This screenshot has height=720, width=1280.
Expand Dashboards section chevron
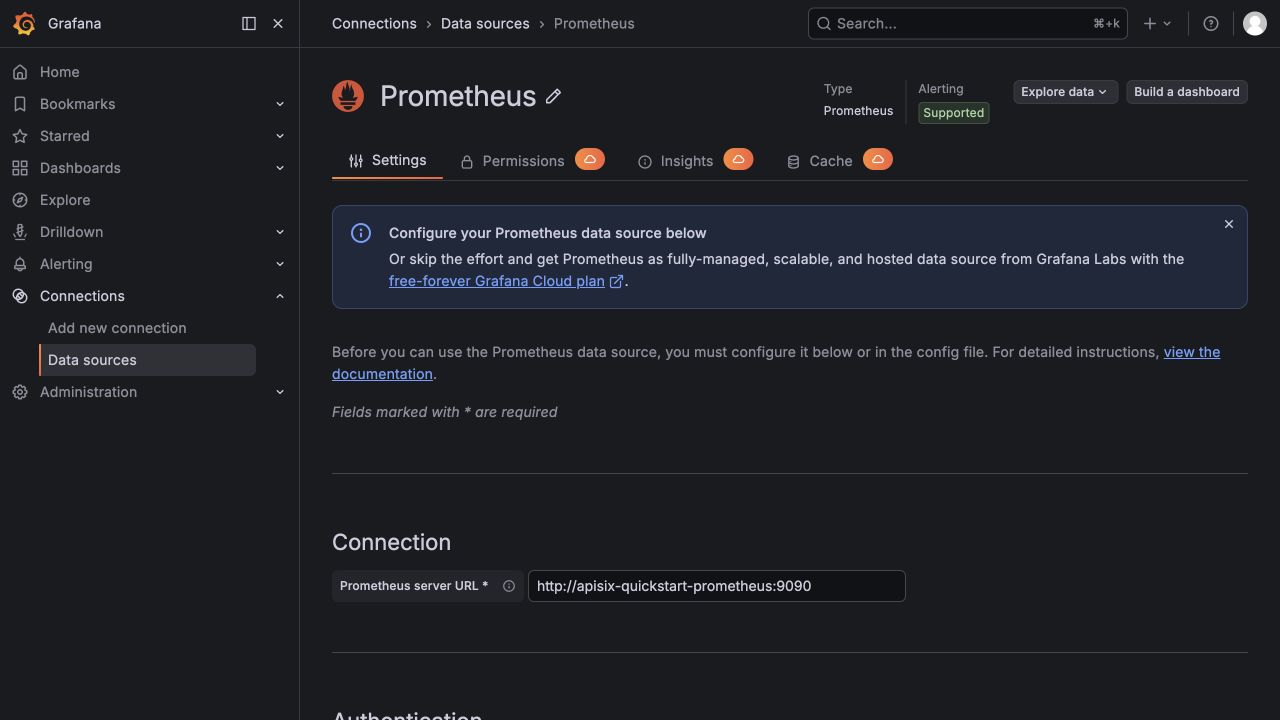[280, 168]
